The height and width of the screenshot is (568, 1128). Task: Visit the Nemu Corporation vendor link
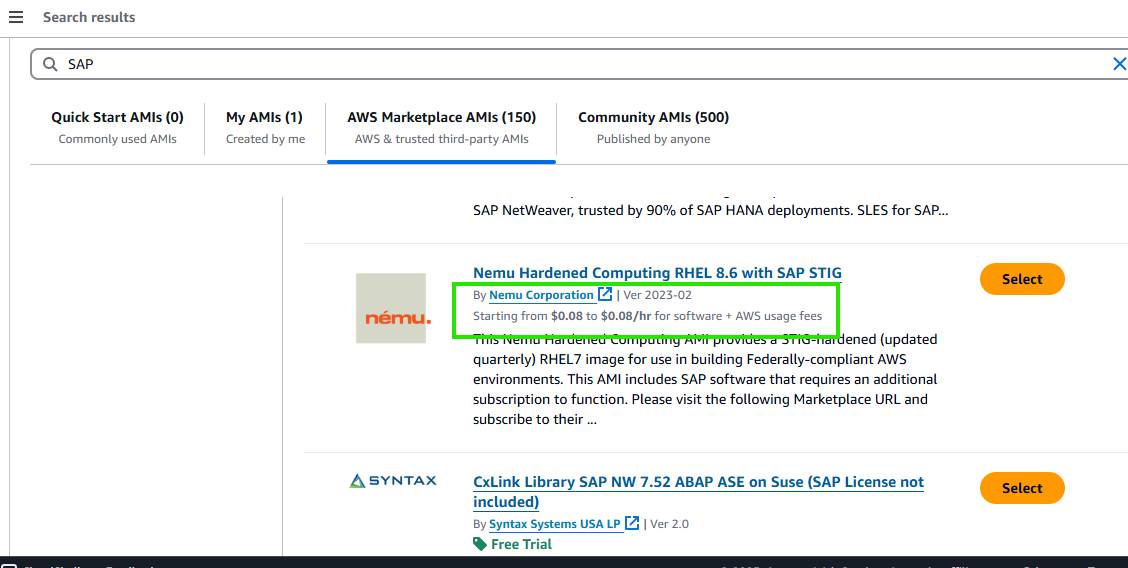(x=541, y=295)
